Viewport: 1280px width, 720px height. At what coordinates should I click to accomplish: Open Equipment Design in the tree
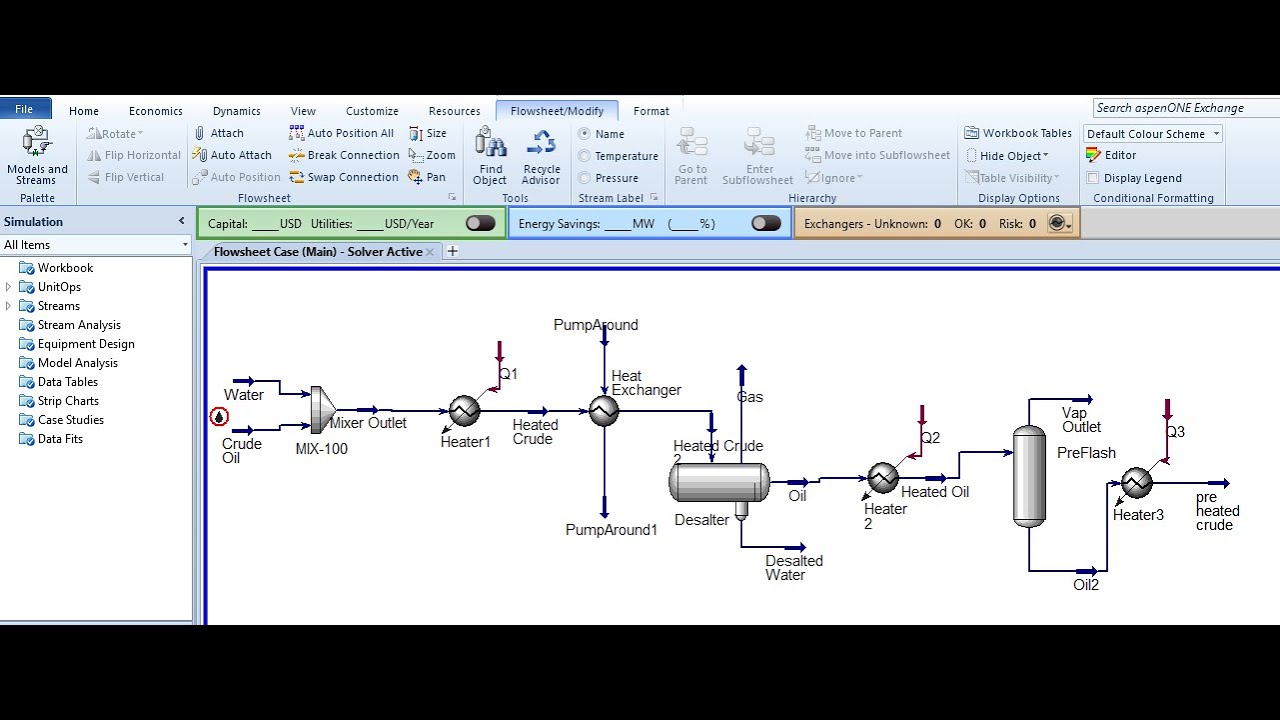point(86,344)
